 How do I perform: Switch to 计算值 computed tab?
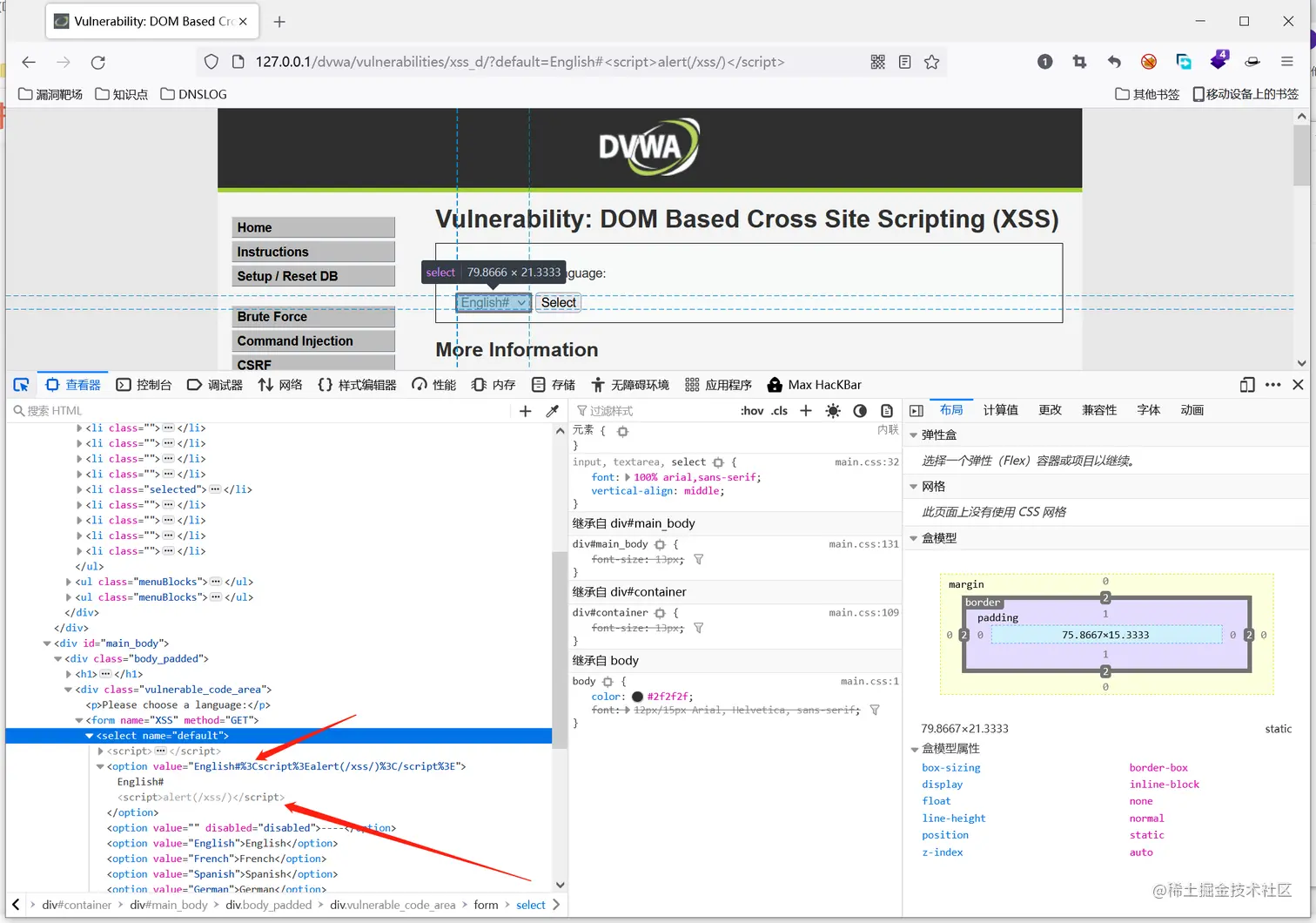tap(1000, 410)
